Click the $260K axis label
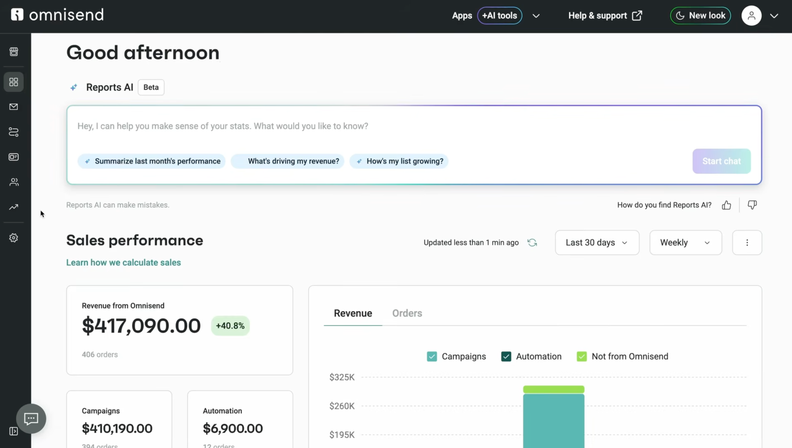 [342, 406]
